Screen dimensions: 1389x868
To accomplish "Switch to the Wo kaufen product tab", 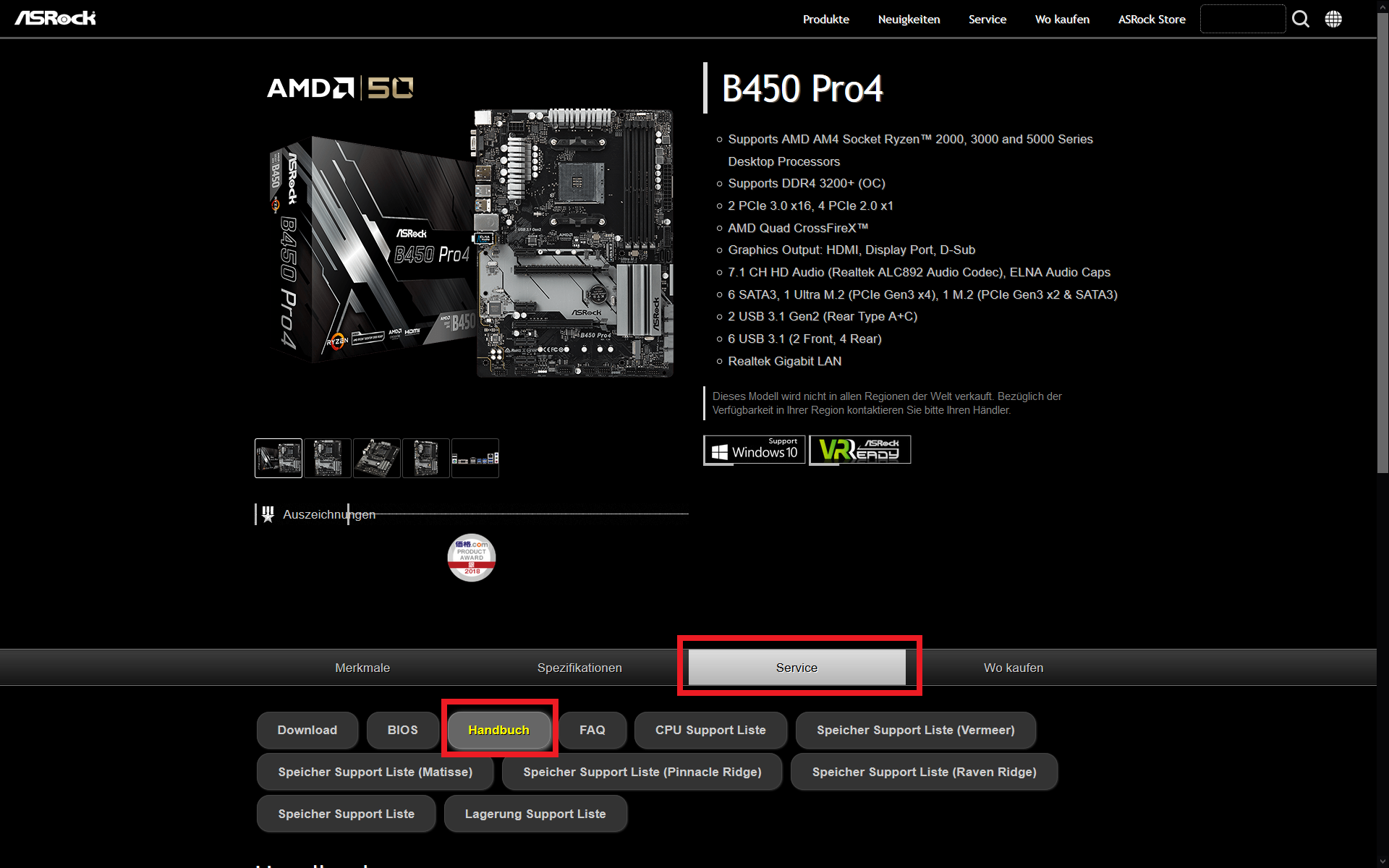I will (x=1013, y=668).
